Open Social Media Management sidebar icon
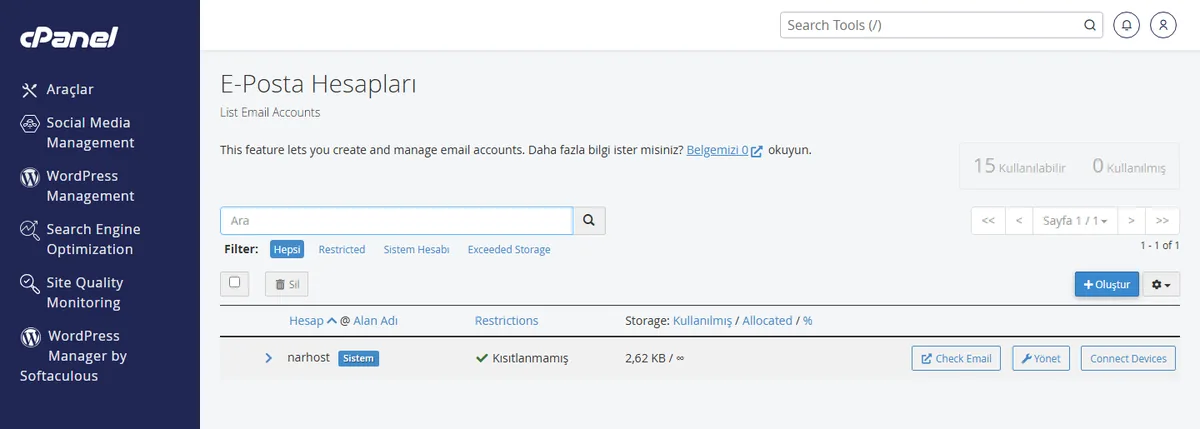 click(x=29, y=123)
